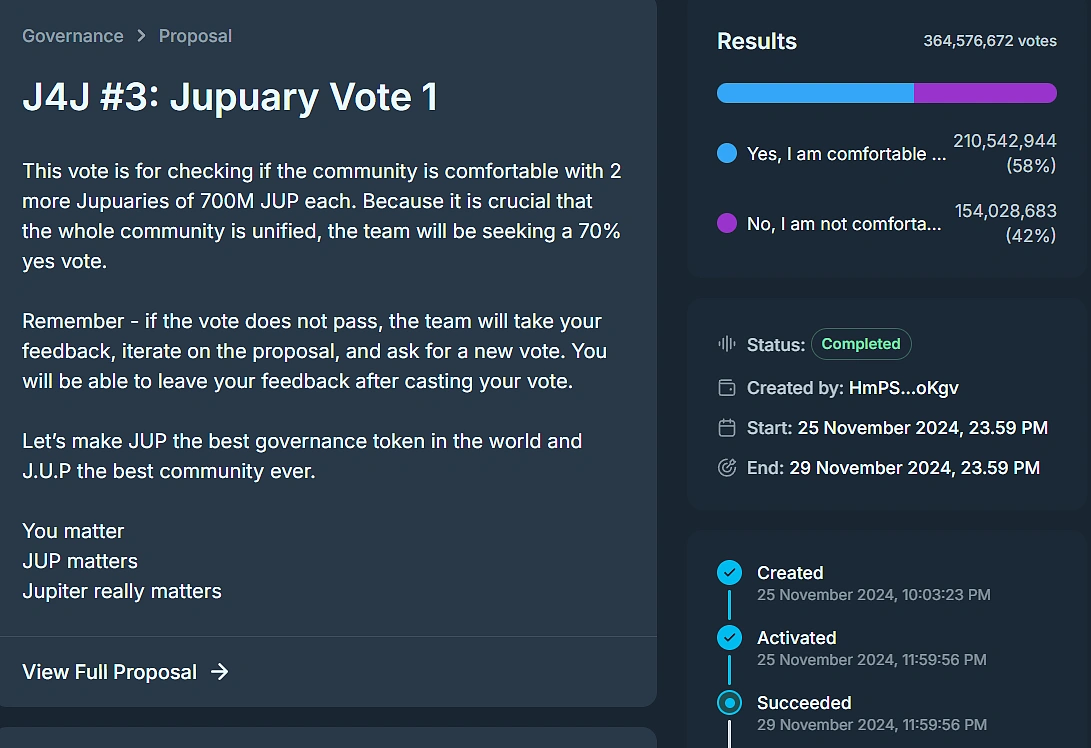Open the Governance breadcrumb link
Viewport: 1091px width, 748px height.
[73, 35]
